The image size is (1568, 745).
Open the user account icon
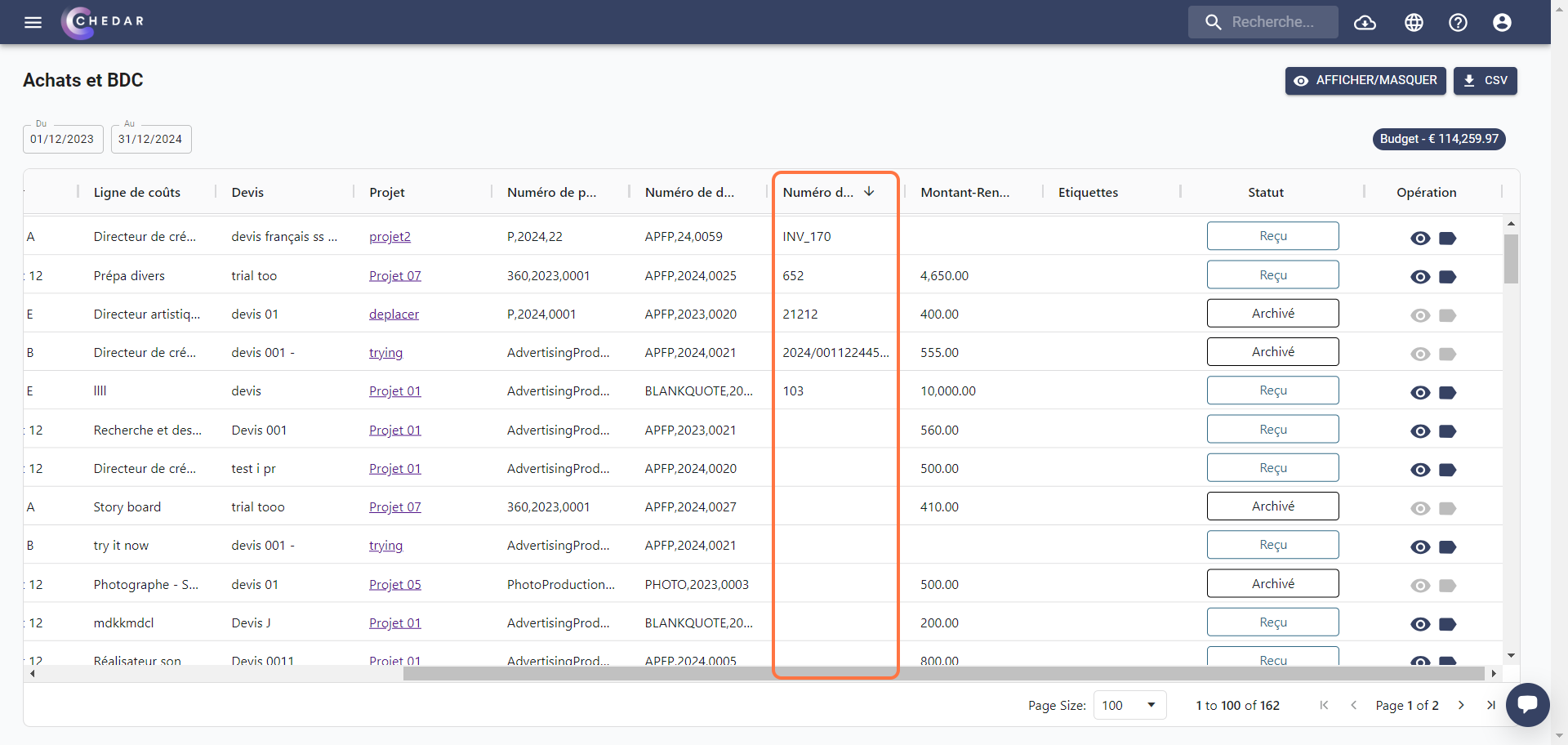(1502, 23)
